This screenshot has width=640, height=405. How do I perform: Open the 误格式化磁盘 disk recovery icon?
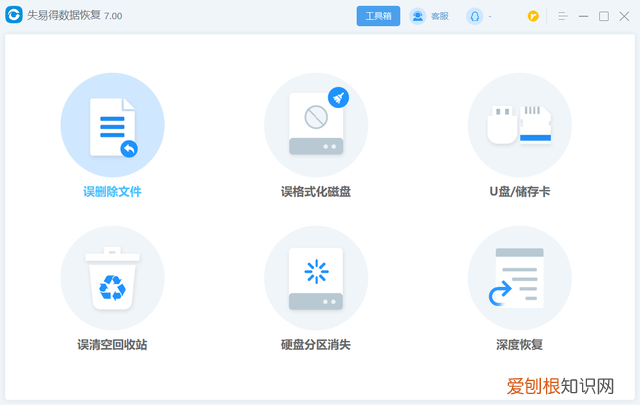[x=316, y=125]
